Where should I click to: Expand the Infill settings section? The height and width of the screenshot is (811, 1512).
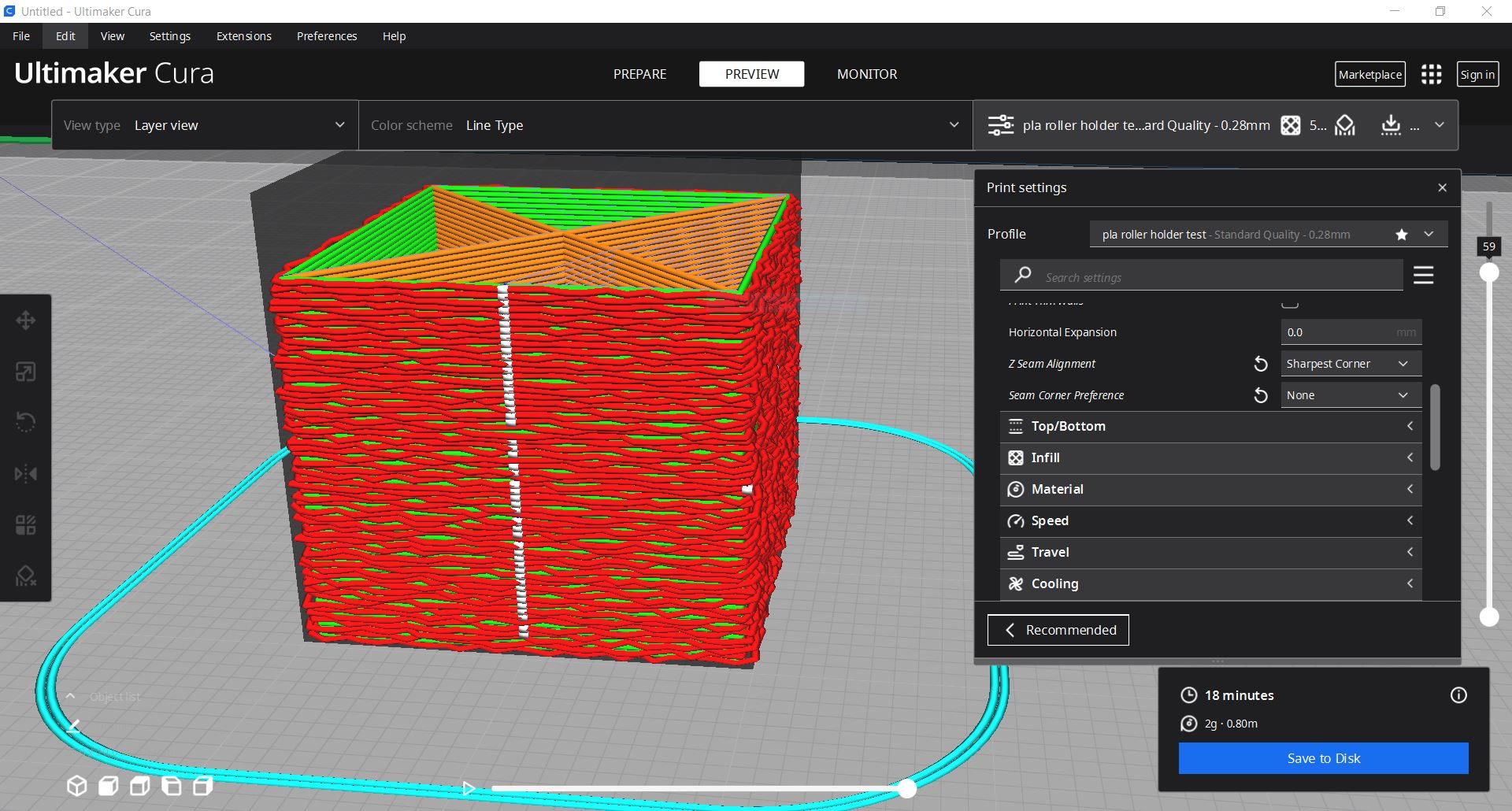pos(1210,457)
